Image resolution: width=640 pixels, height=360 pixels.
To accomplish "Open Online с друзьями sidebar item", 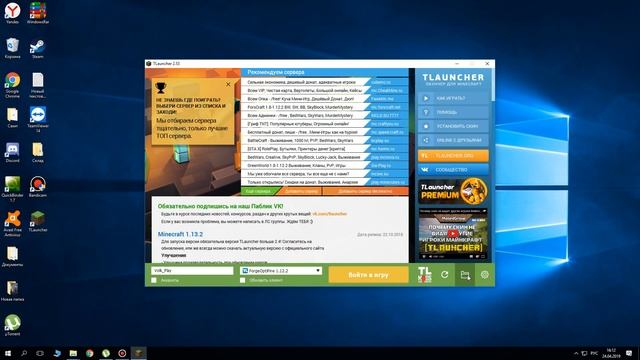I will point(453,140).
